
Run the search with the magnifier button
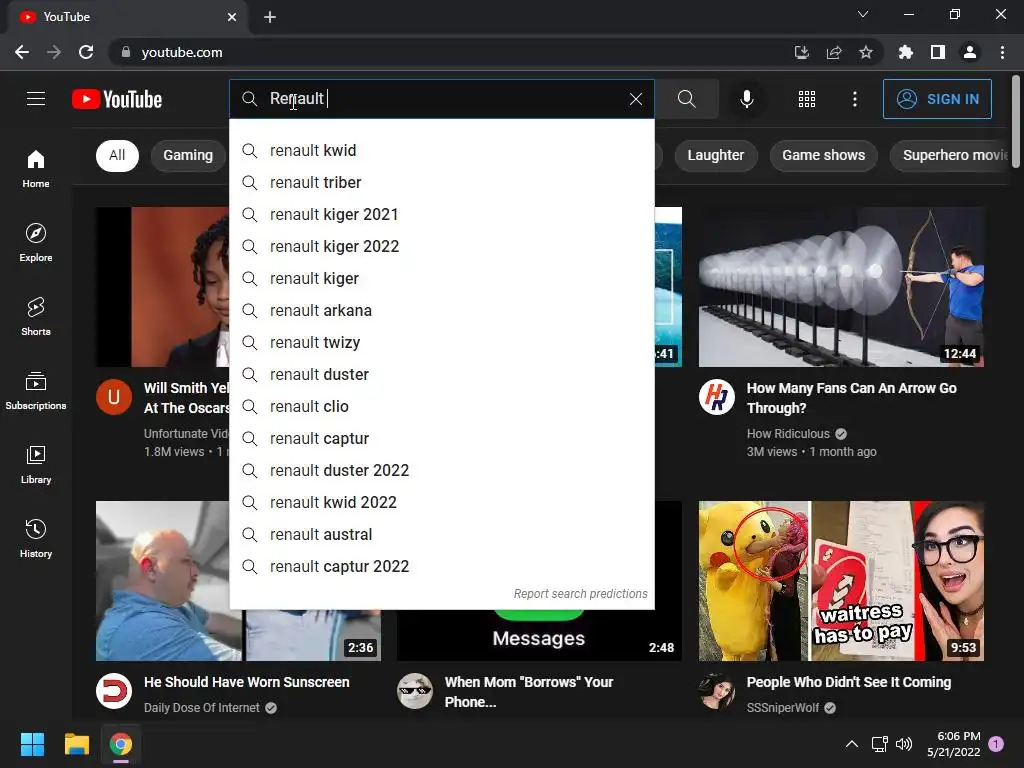[686, 99]
